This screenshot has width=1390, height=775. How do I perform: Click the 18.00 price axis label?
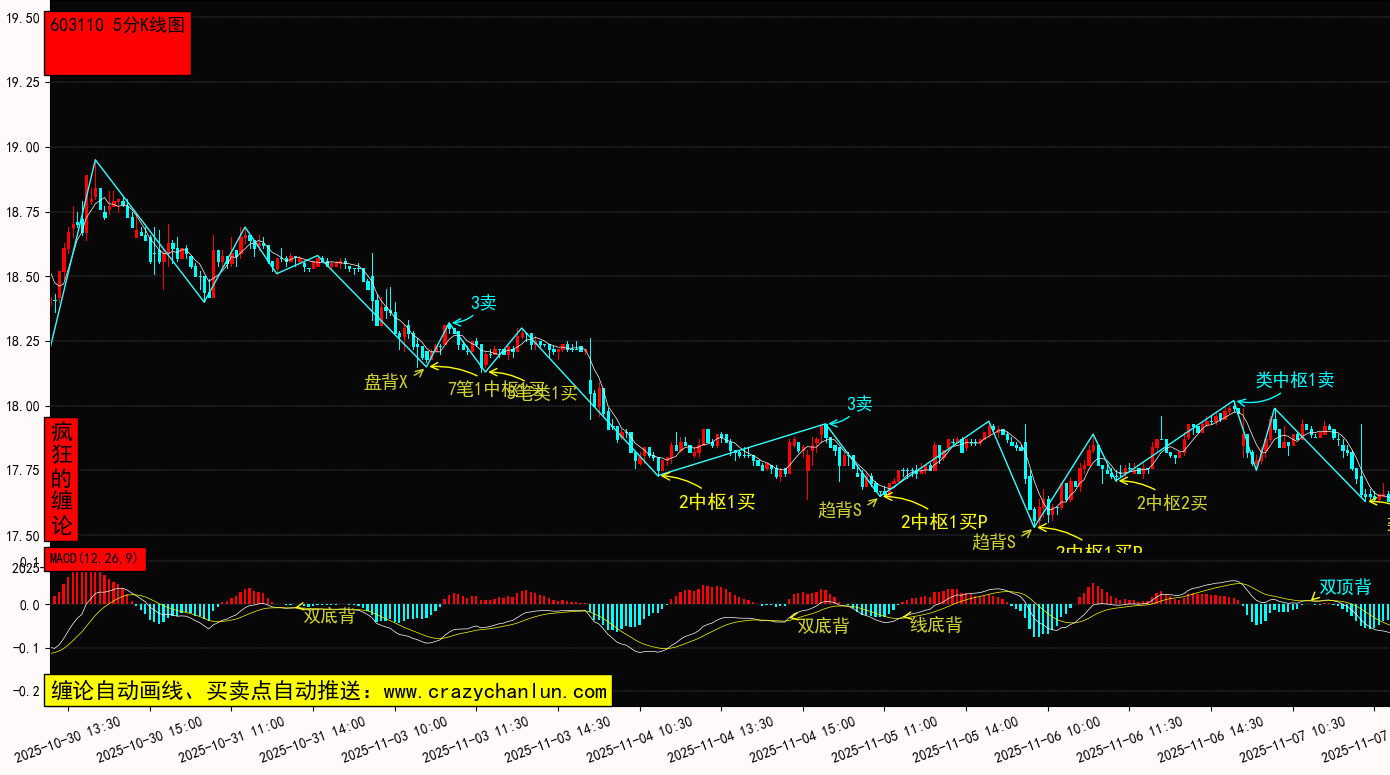click(23, 407)
